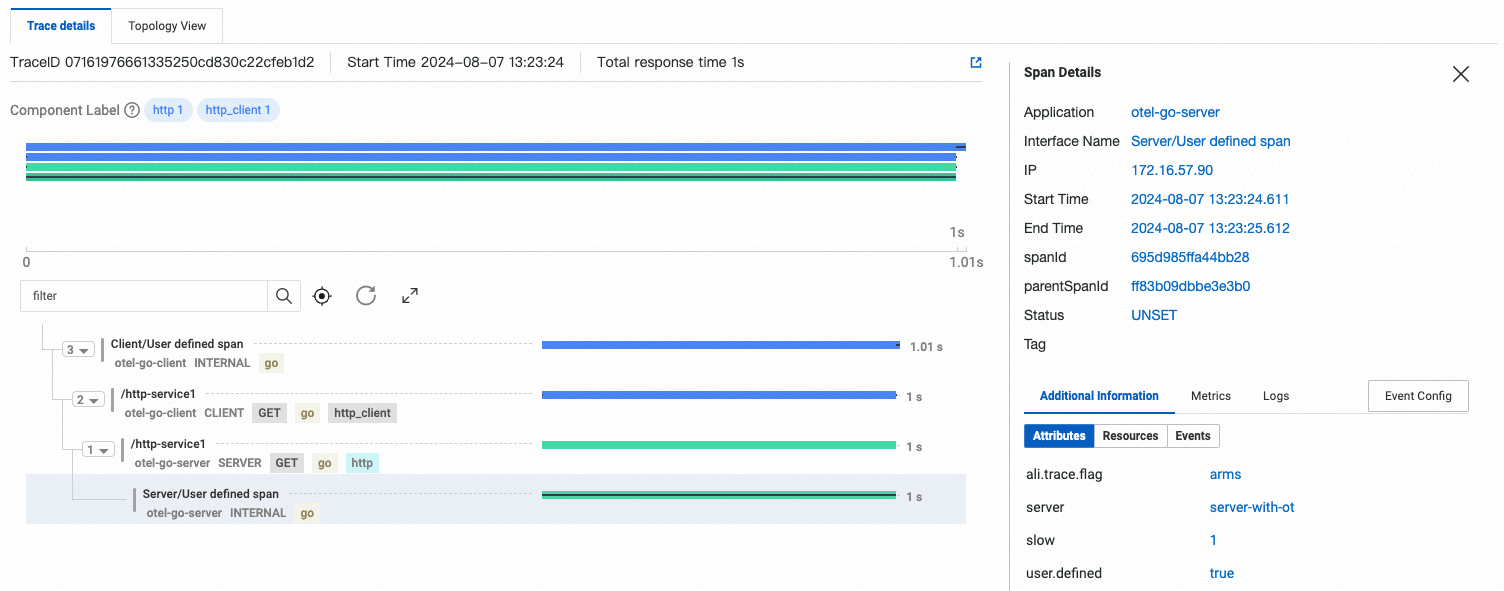This screenshot has width=1504, height=591.
Task: Collapse the otel-go-client /http-service1 node
Action: pyautogui.click(x=89, y=400)
